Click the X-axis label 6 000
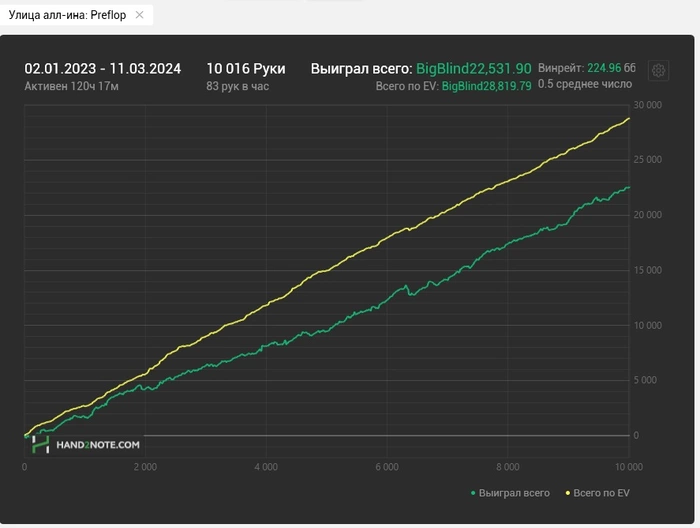 click(387, 467)
